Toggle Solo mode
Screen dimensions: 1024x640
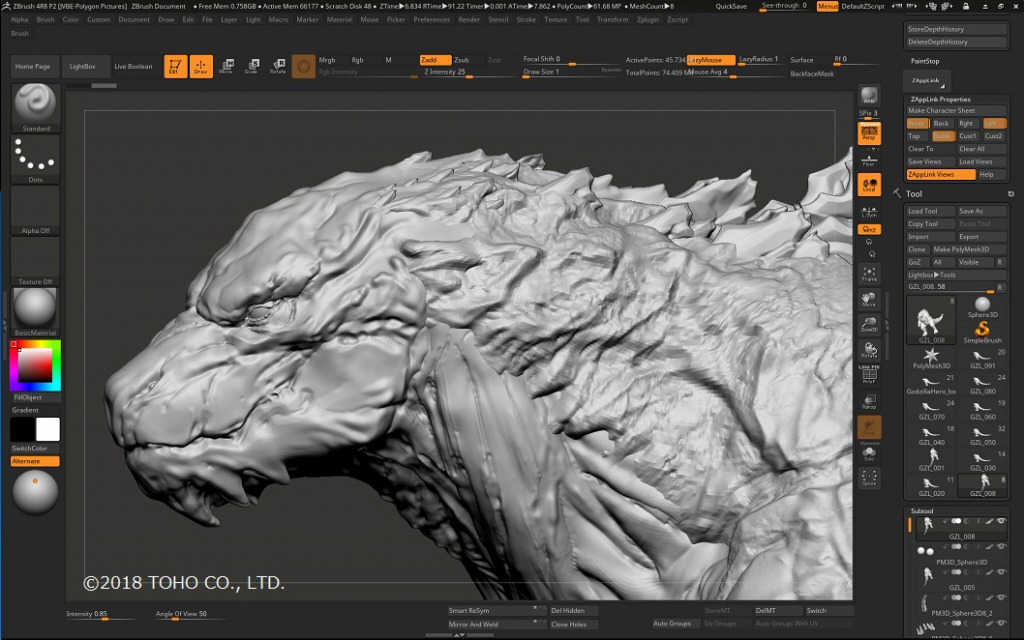coord(869,453)
